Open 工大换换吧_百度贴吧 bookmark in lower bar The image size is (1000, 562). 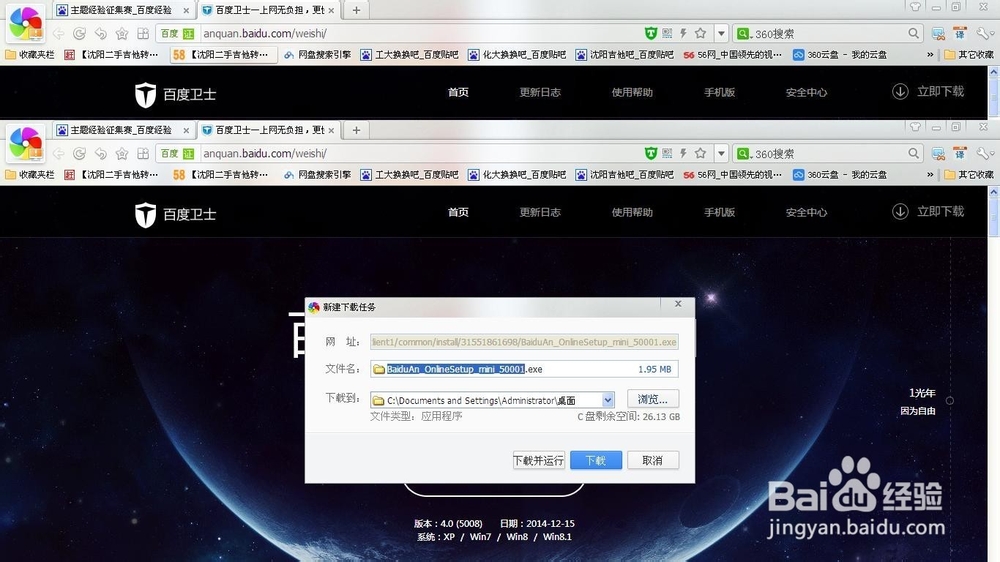(409, 174)
